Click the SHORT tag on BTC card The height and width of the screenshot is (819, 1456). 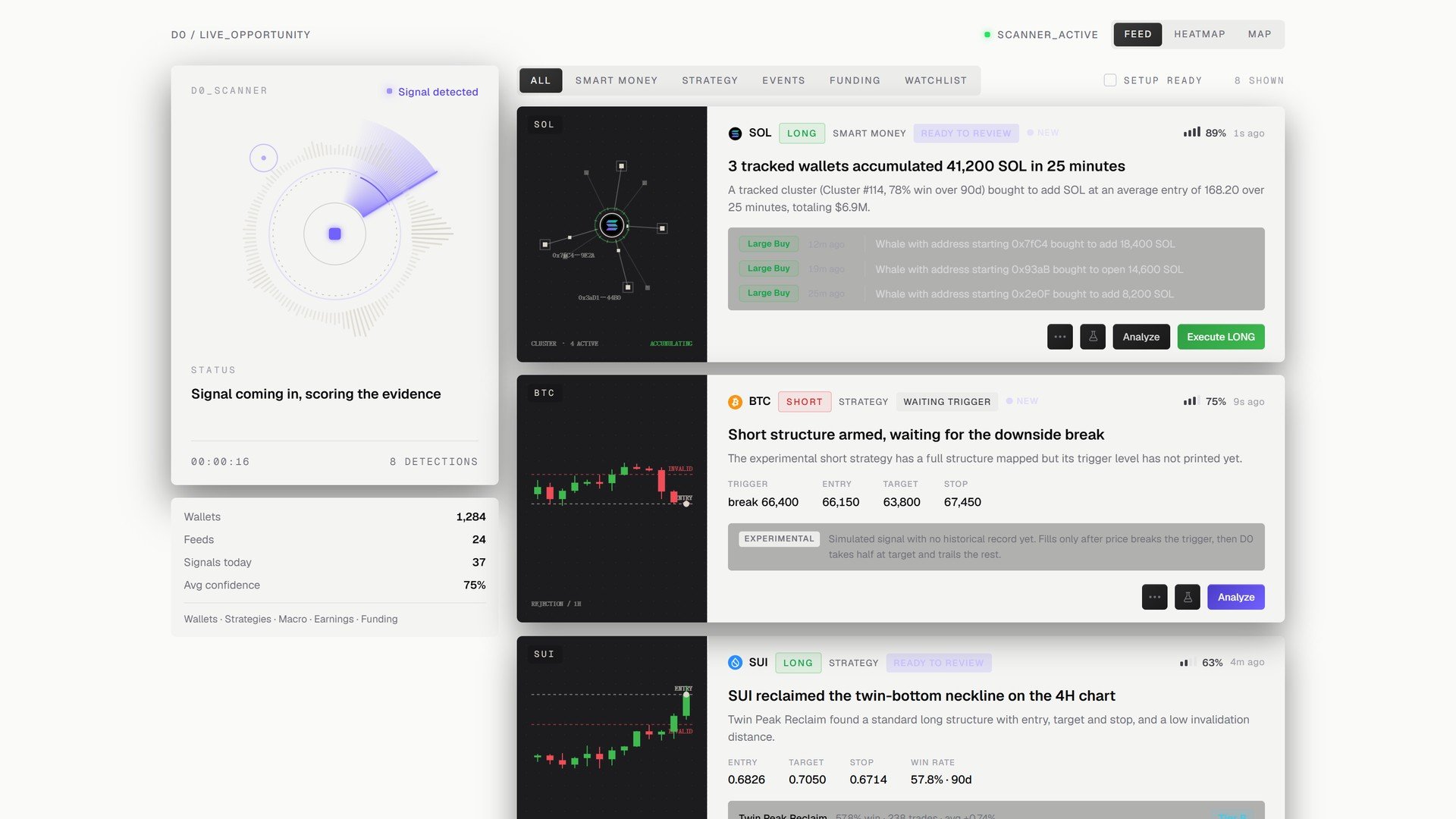pyautogui.click(x=805, y=402)
